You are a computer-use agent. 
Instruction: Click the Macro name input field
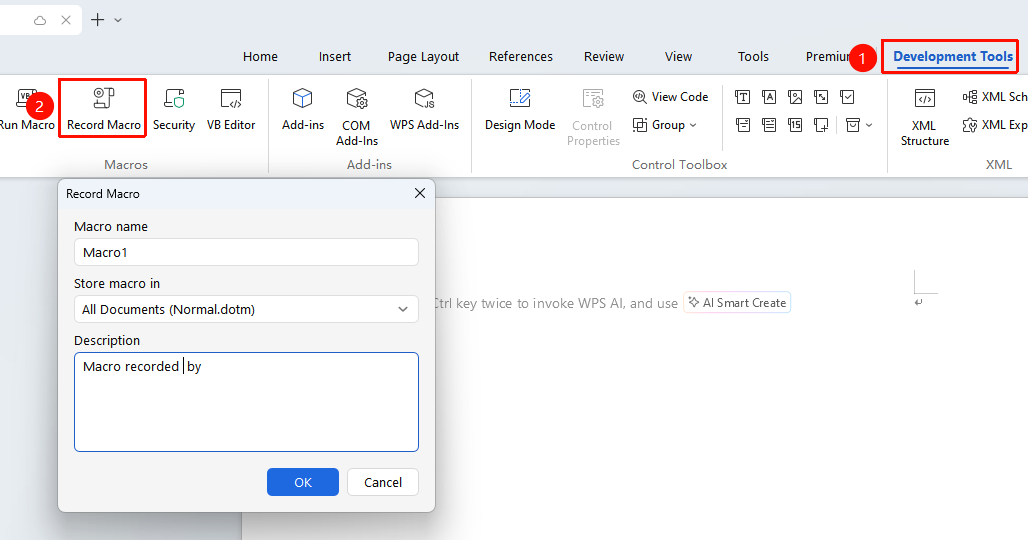(246, 252)
